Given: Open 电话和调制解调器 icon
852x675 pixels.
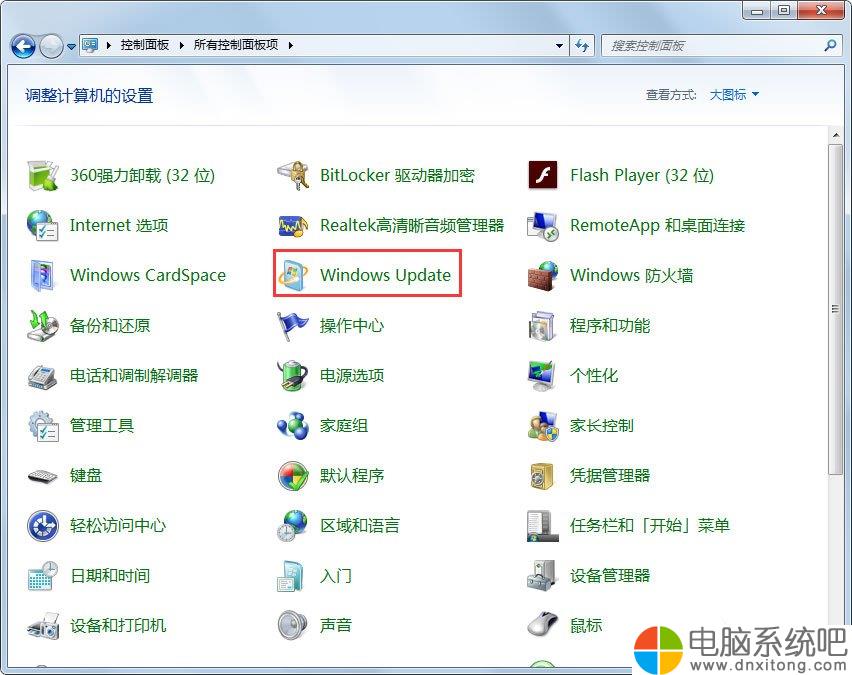Looking at the screenshot, I should click(x=42, y=376).
